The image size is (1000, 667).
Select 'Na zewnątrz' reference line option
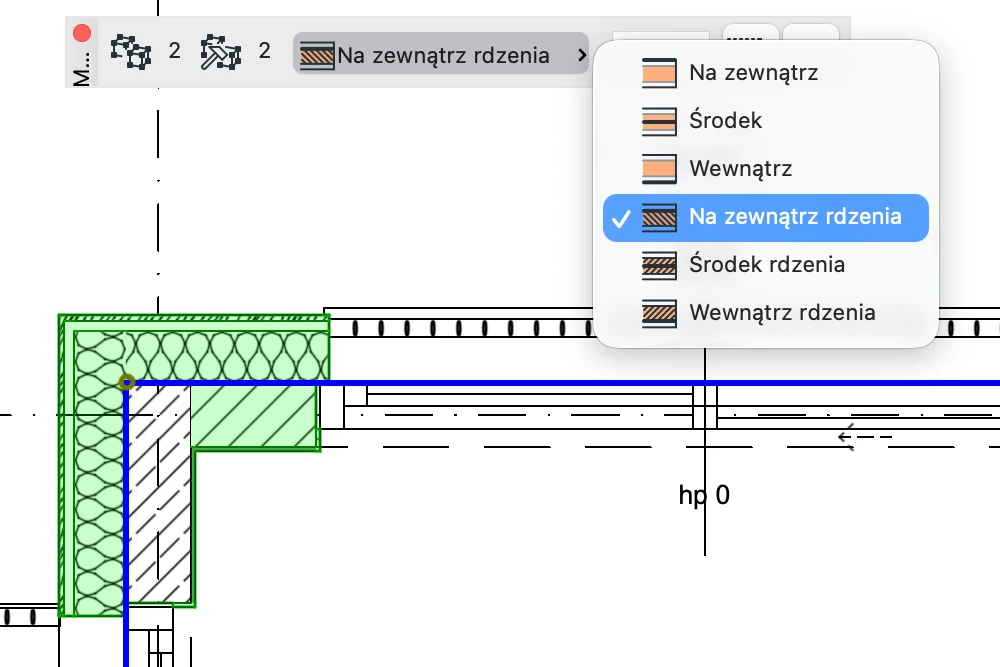point(753,72)
